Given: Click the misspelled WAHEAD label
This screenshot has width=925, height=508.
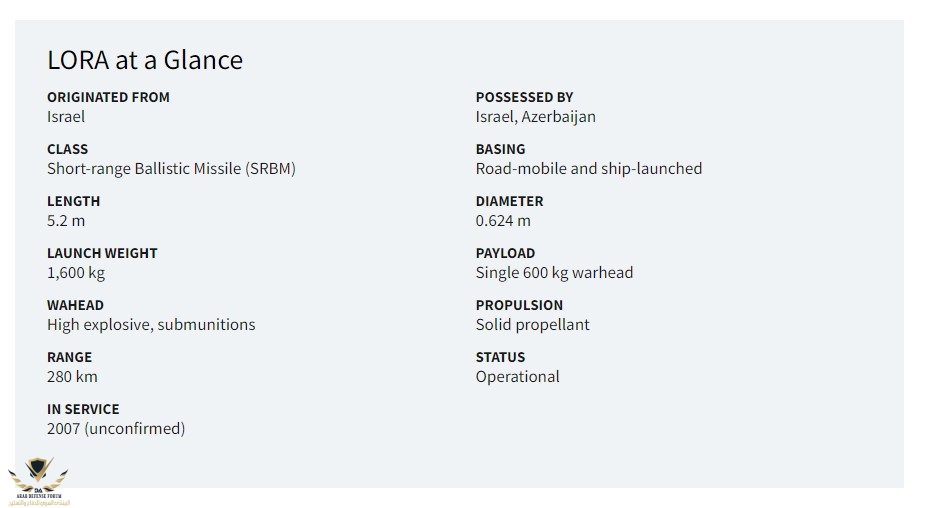Looking at the screenshot, I should (x=75, y=305).
